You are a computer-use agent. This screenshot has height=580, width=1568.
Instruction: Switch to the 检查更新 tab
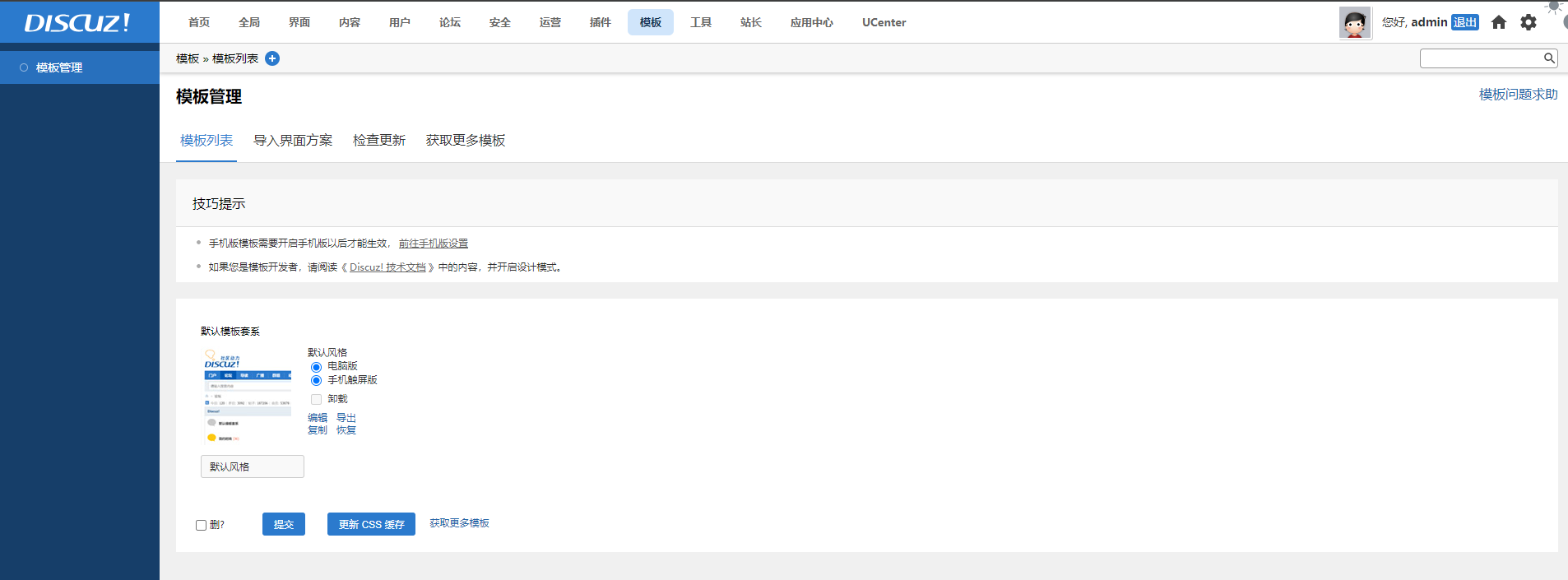tap(379, 141)
